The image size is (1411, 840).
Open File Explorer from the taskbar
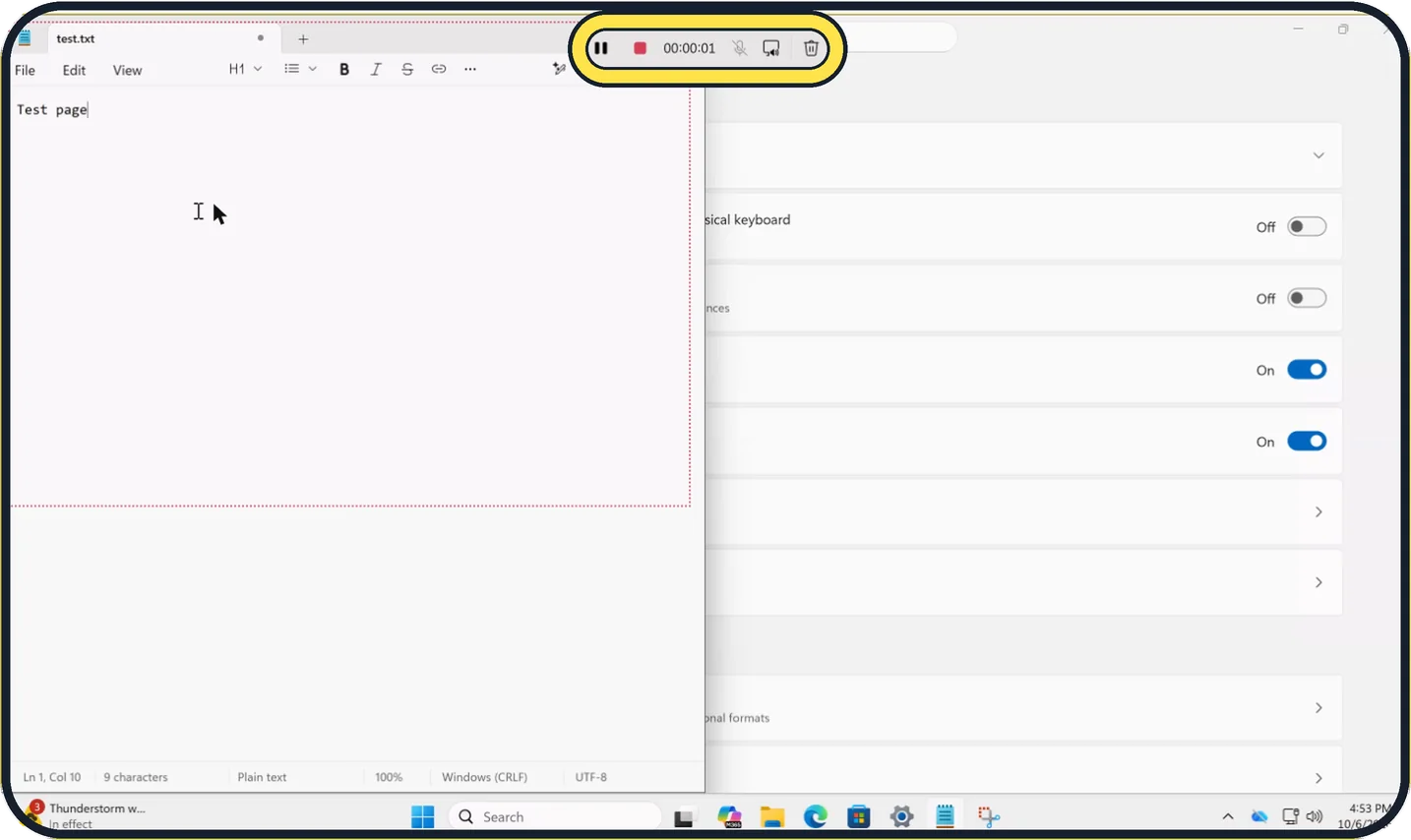point(772,817)
